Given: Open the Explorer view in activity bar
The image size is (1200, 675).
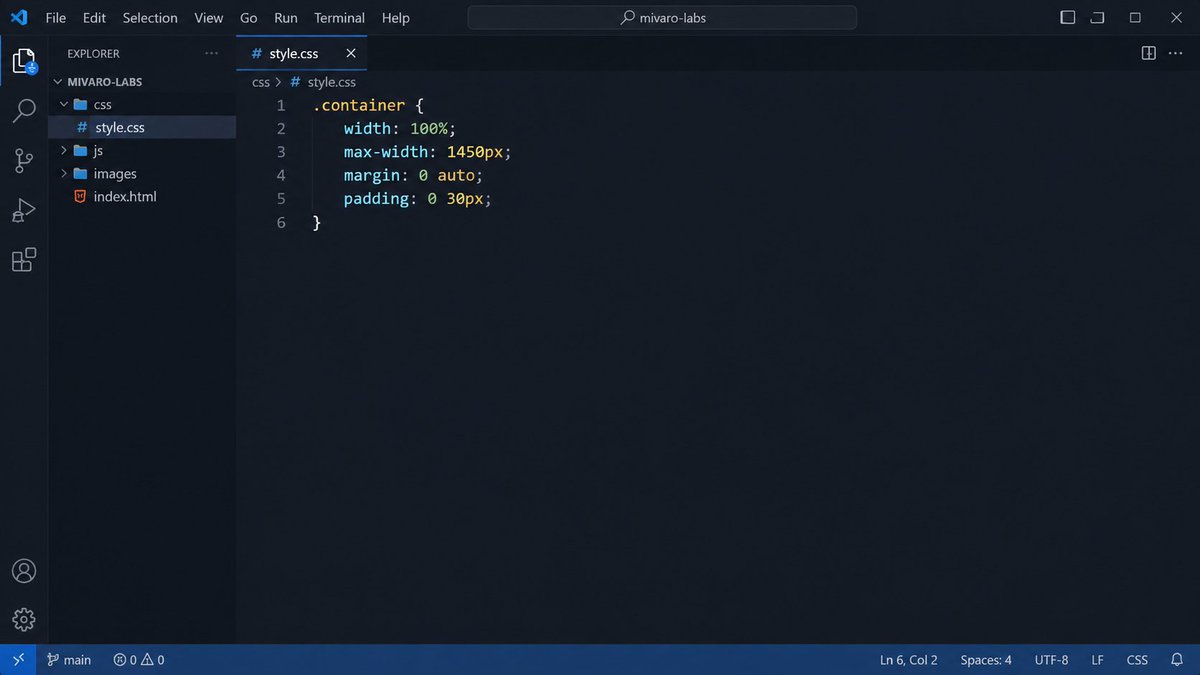Looking at the screenshot, I should coord(24,60).
